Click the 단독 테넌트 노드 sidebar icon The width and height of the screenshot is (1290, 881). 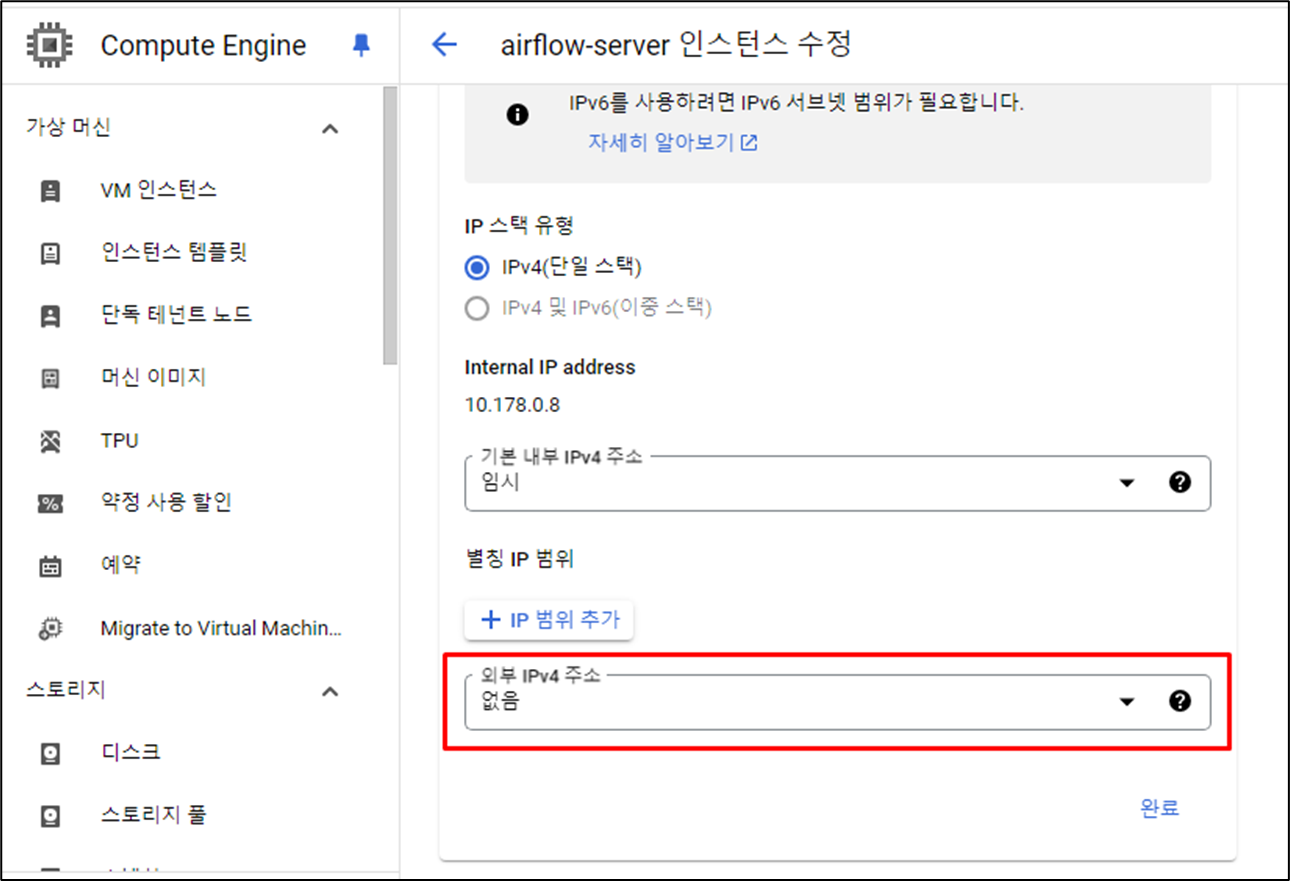point(50,315)
